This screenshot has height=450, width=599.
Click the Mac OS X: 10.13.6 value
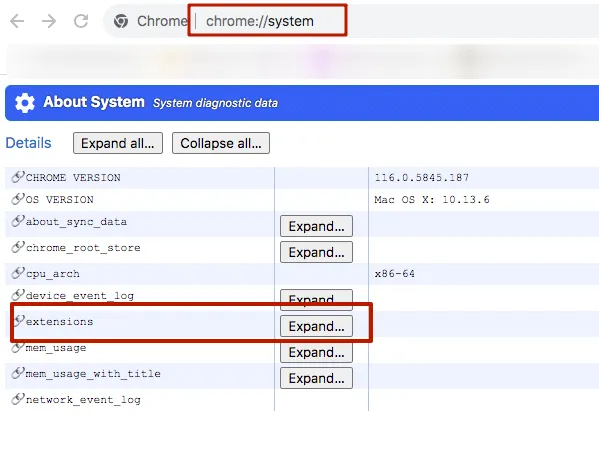point(432,200)
